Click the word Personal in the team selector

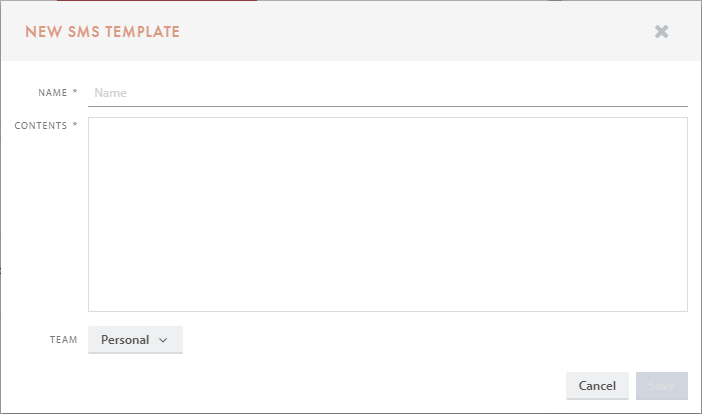coord(124,340)
